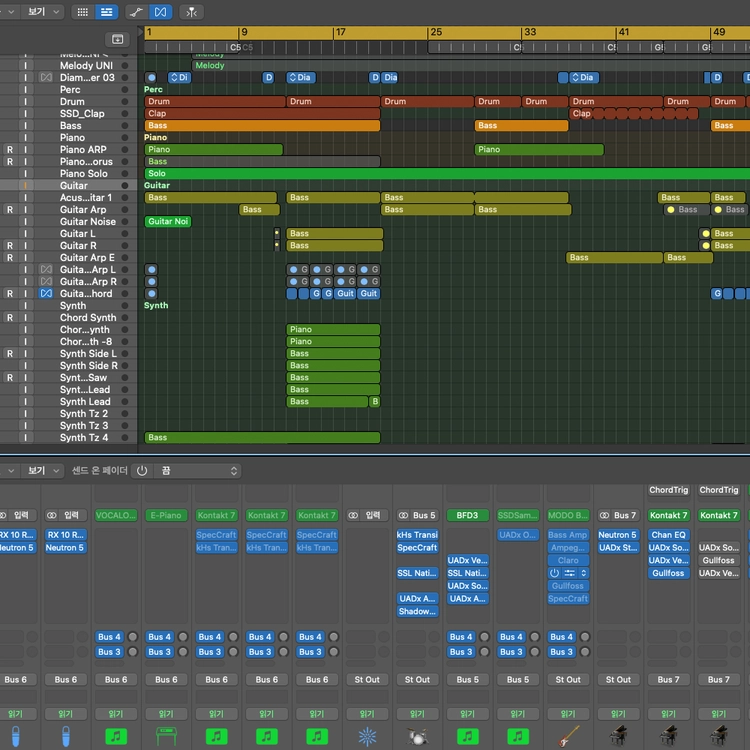750x750 pixels.
Task: Click bar 17 on the timeline ruler
Action: pos(340,33)
